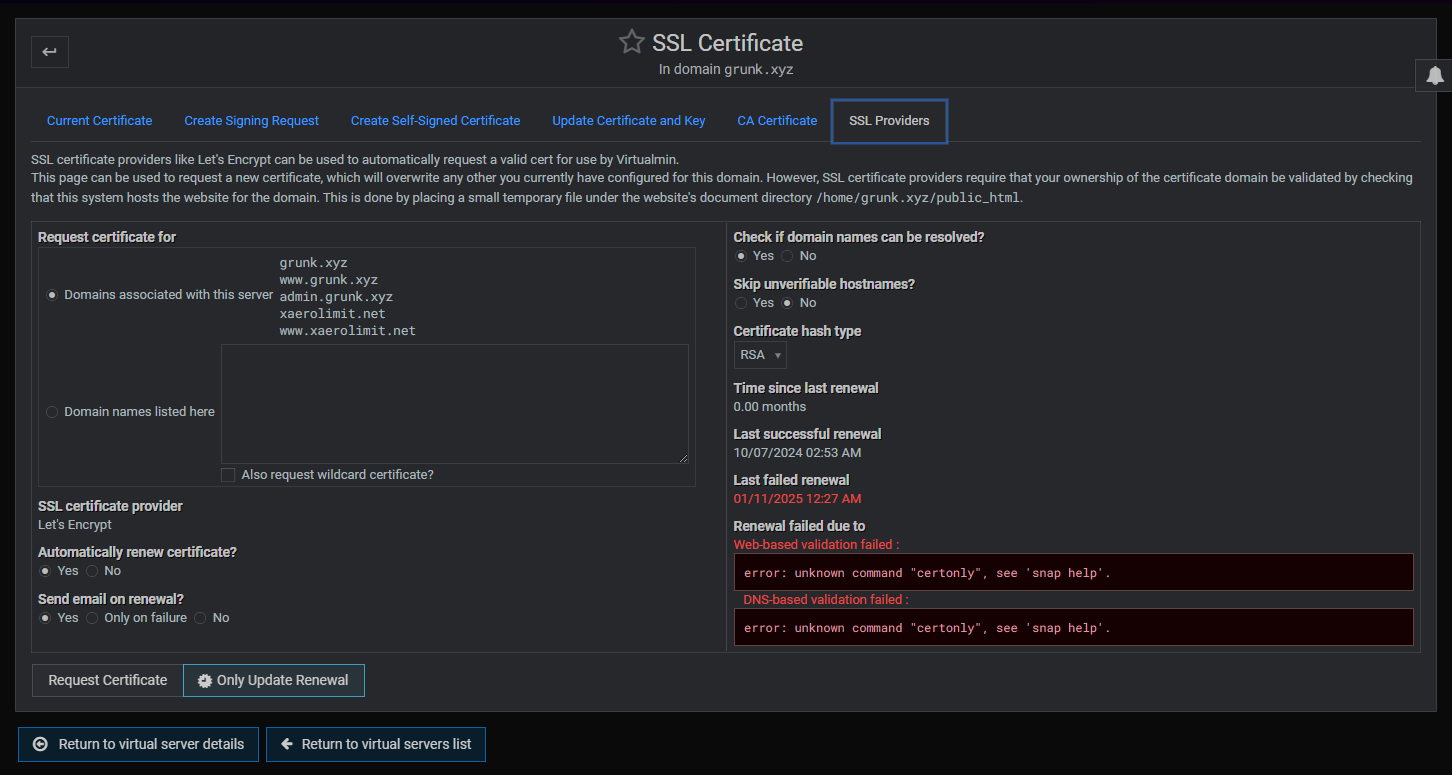Click the www.xaerolimit.net domain entry

348,330
